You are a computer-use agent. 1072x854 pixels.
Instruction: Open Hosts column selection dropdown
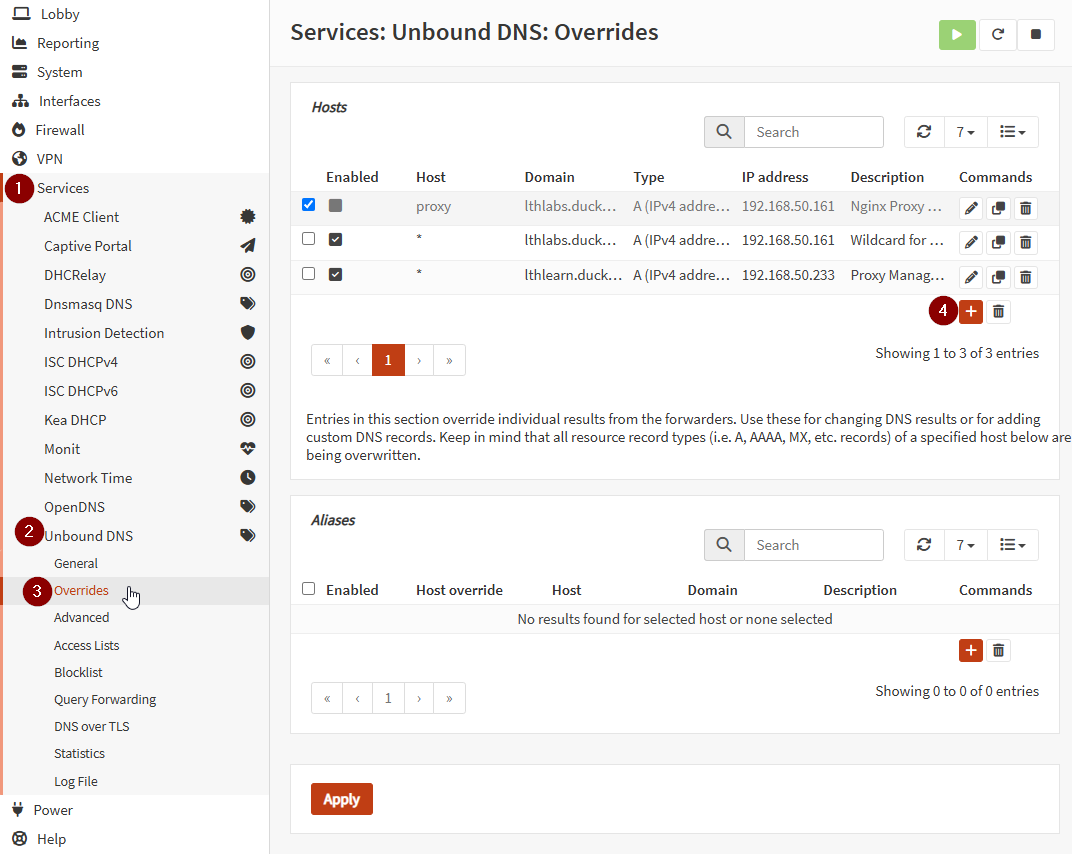pyautogui.click(x=1013, y=132)
